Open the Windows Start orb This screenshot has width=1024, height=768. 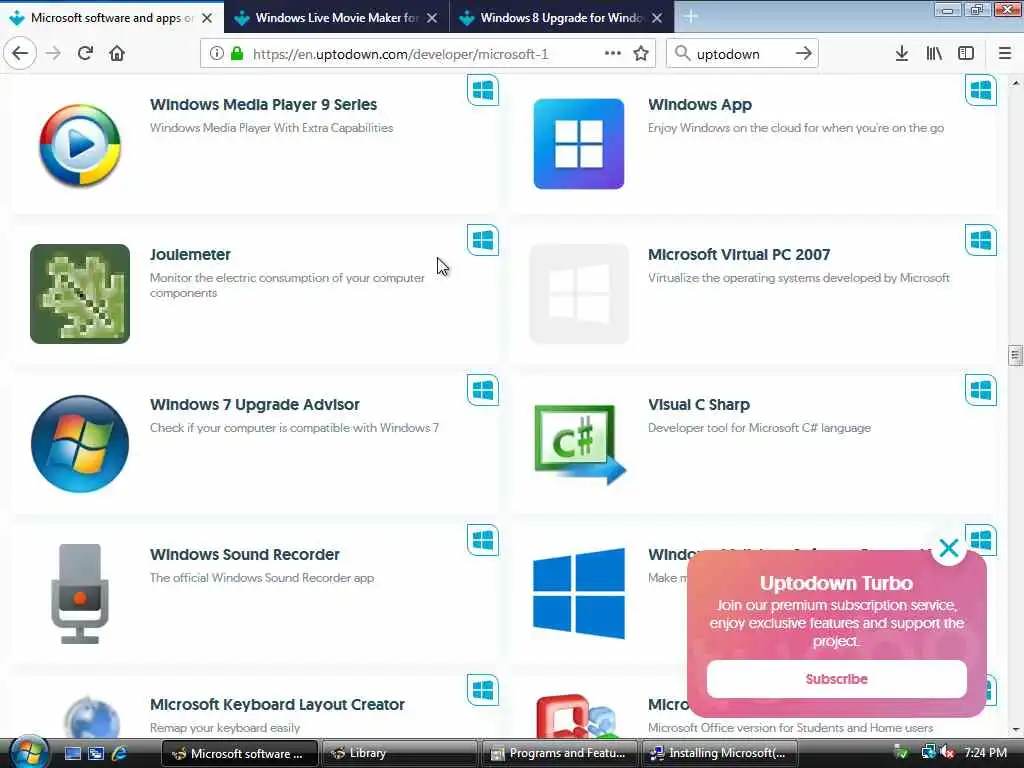point(27,752)
